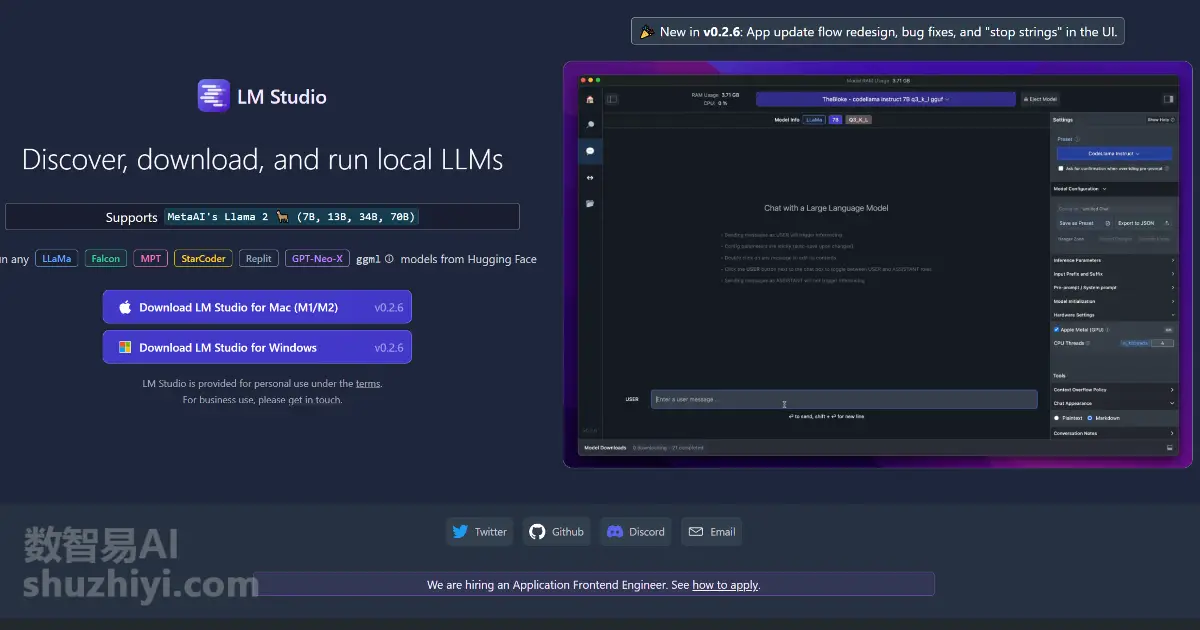
Task: Click the user message input field
Action: pos(844,399)
